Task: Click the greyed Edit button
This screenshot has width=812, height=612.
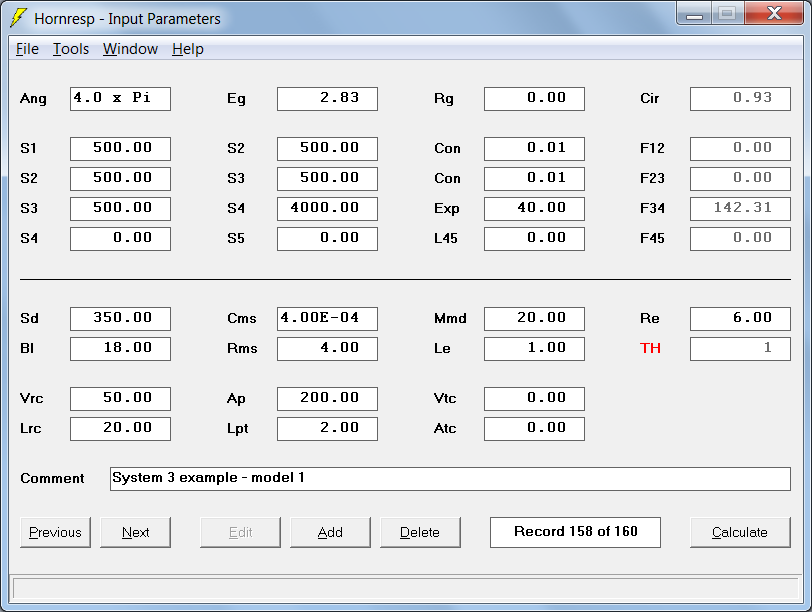Action: pos(240,532)
